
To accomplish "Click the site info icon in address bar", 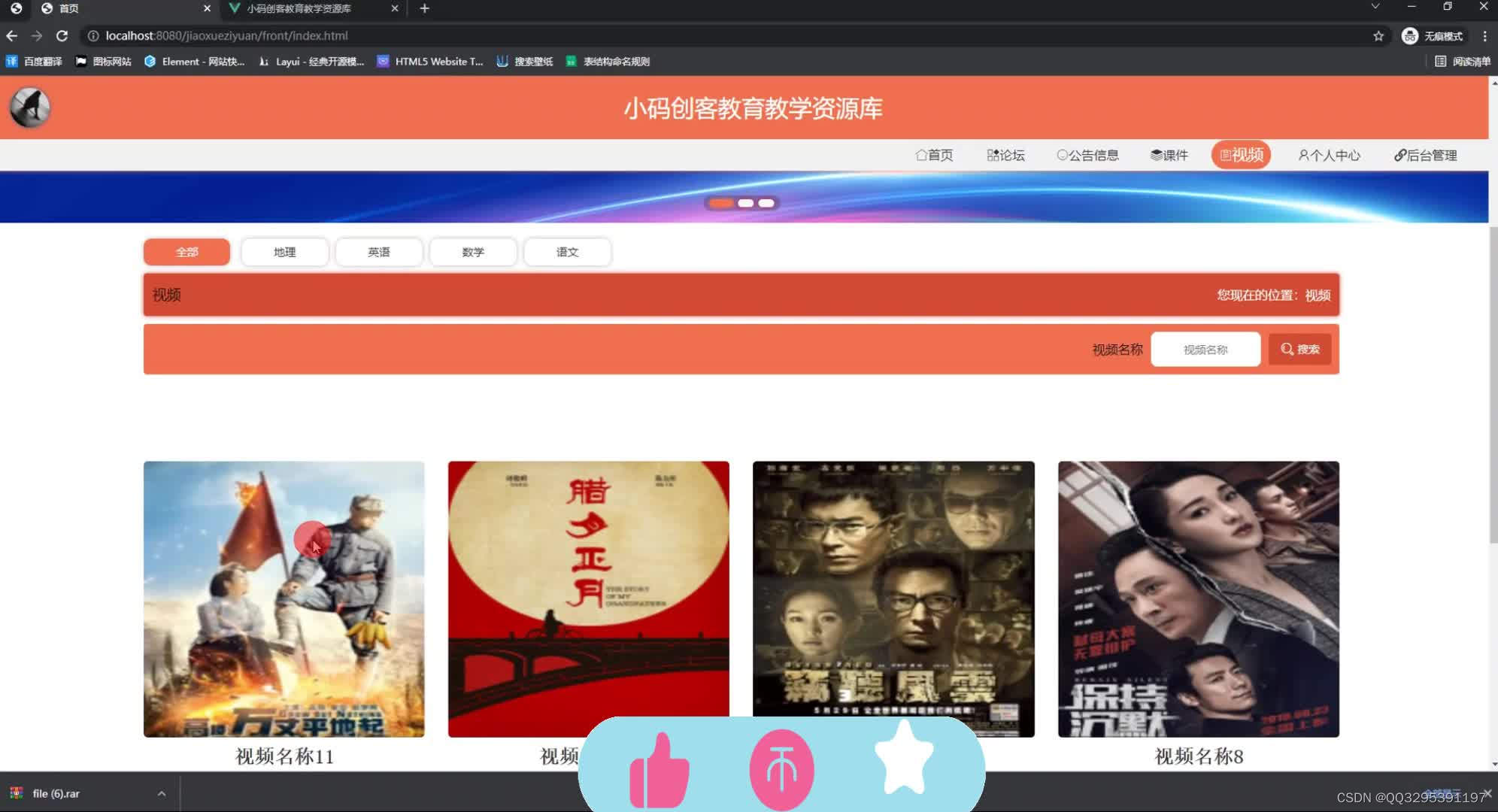I will click(x=92, y=35).
